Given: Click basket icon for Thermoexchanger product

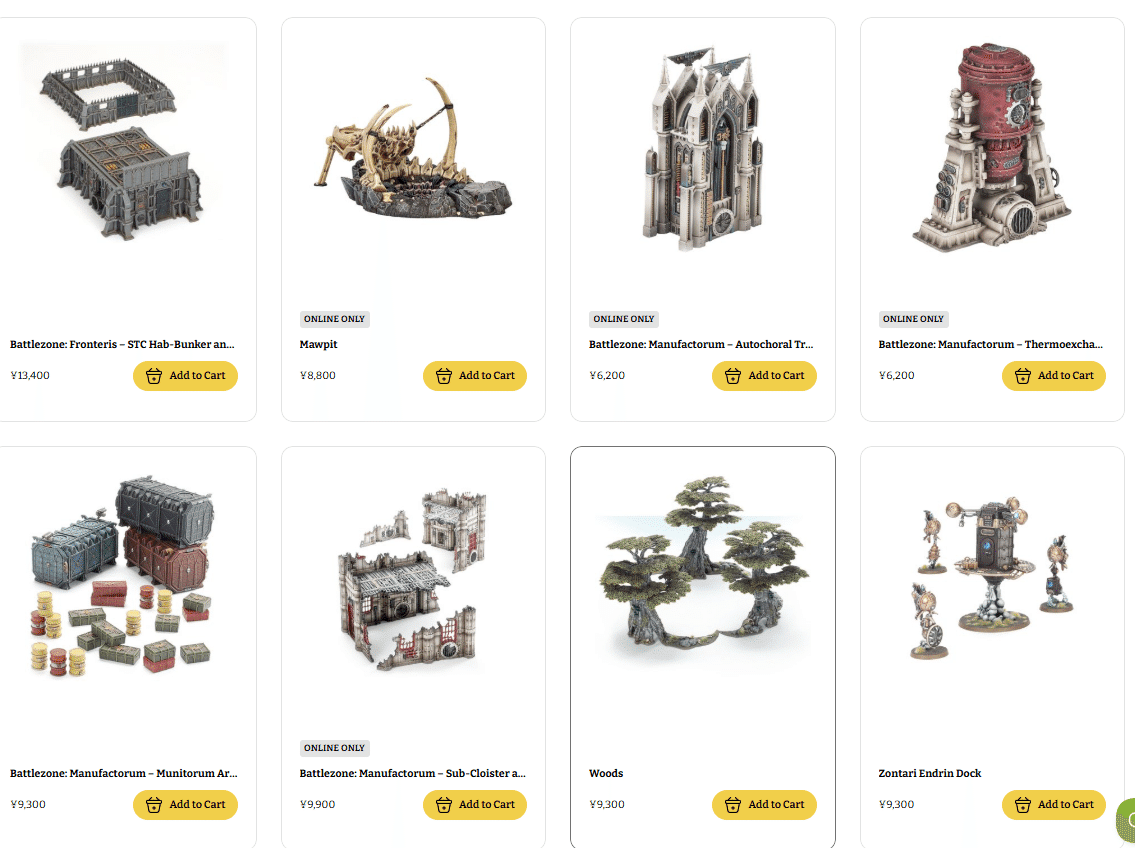Looking at the screenshot, I should (1022, 376).
